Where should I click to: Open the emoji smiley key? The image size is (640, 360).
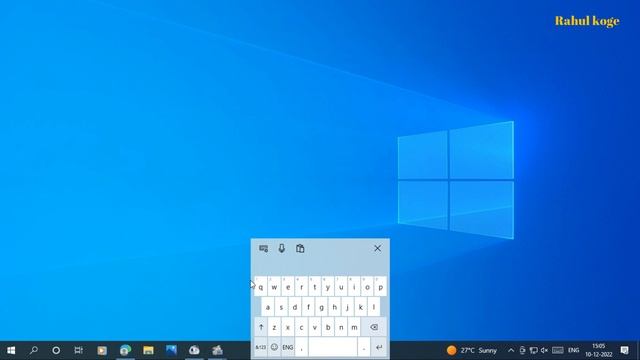click(x=274, y=347)
